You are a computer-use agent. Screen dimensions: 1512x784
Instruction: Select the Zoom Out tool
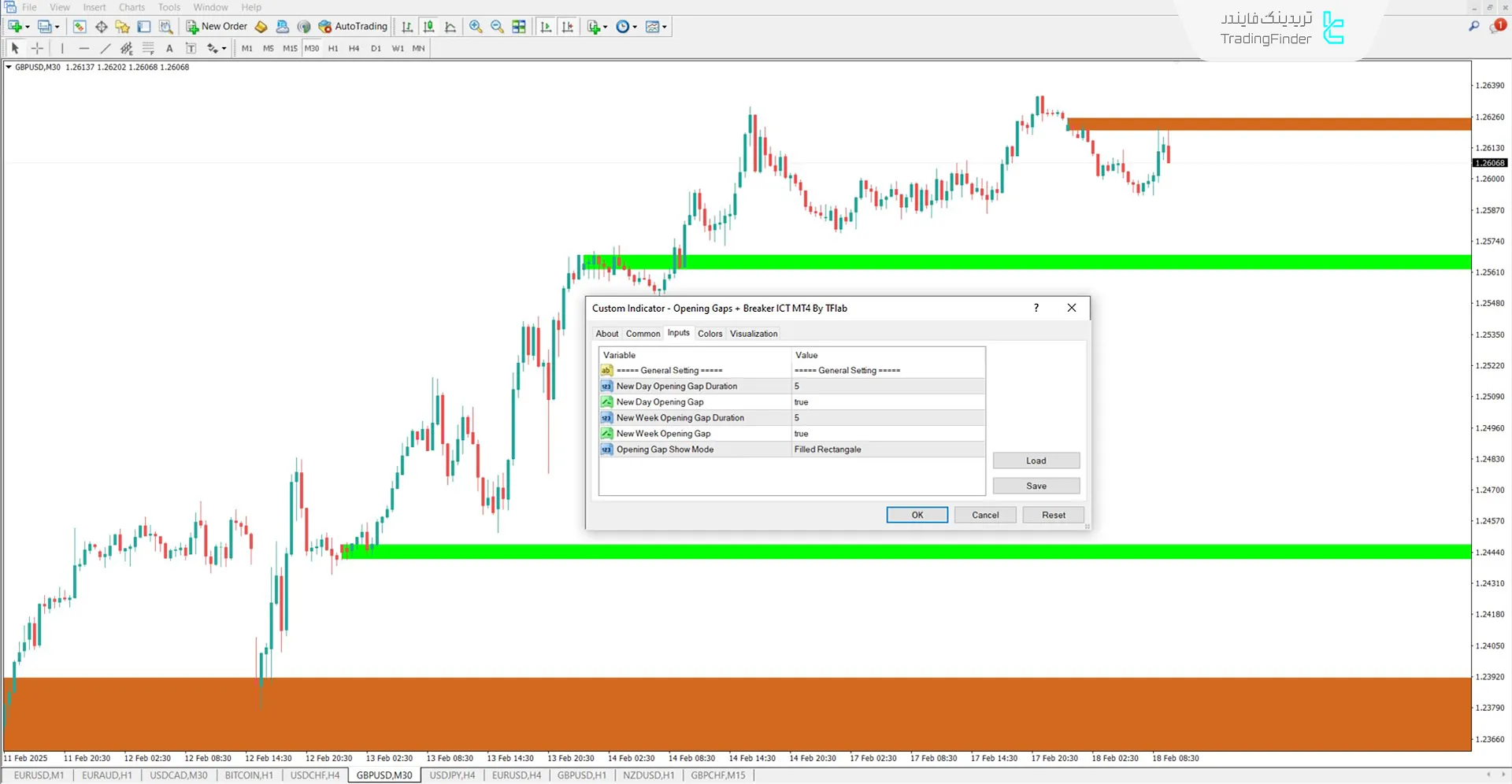(497, 26)
